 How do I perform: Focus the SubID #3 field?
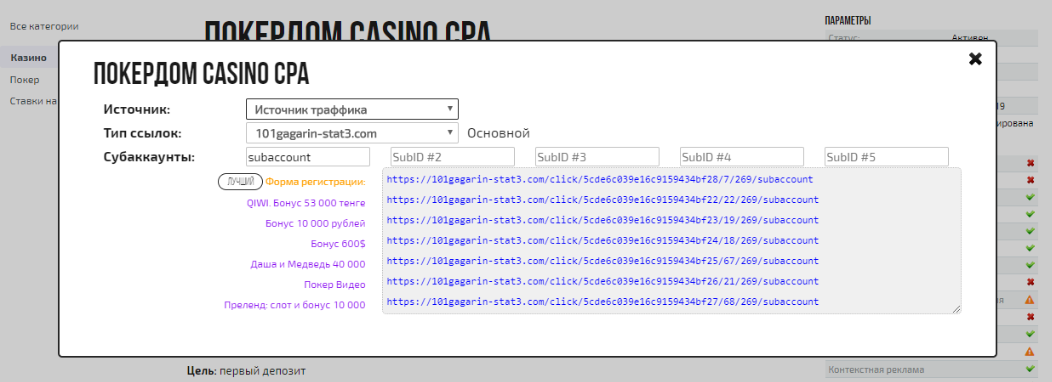597,157
